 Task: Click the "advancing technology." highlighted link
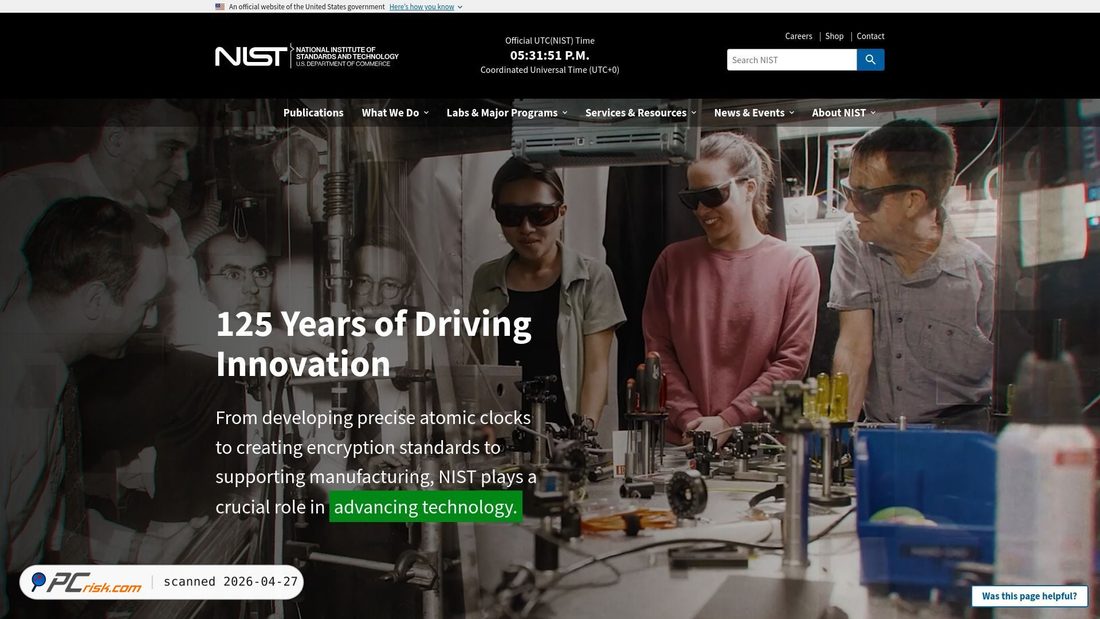(x=425, y=507)
